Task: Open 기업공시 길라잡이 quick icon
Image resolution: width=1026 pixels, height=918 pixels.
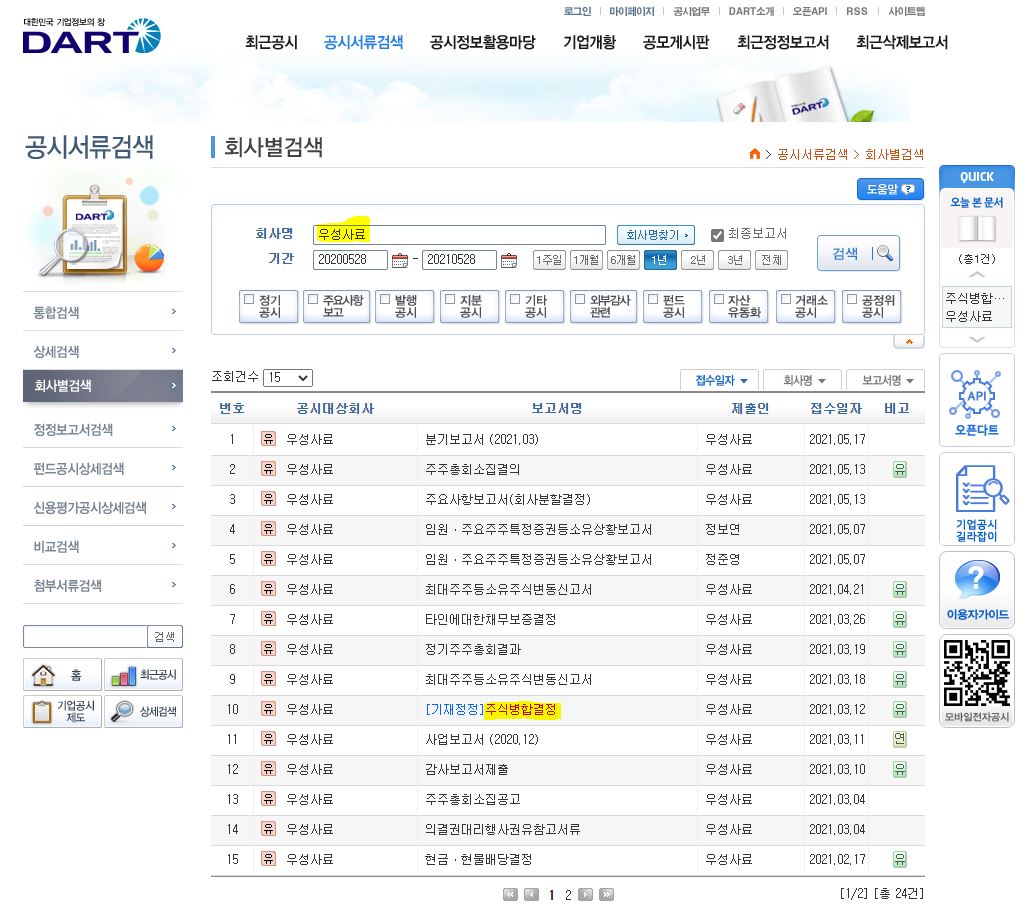Action: click(x=976, y=500)
